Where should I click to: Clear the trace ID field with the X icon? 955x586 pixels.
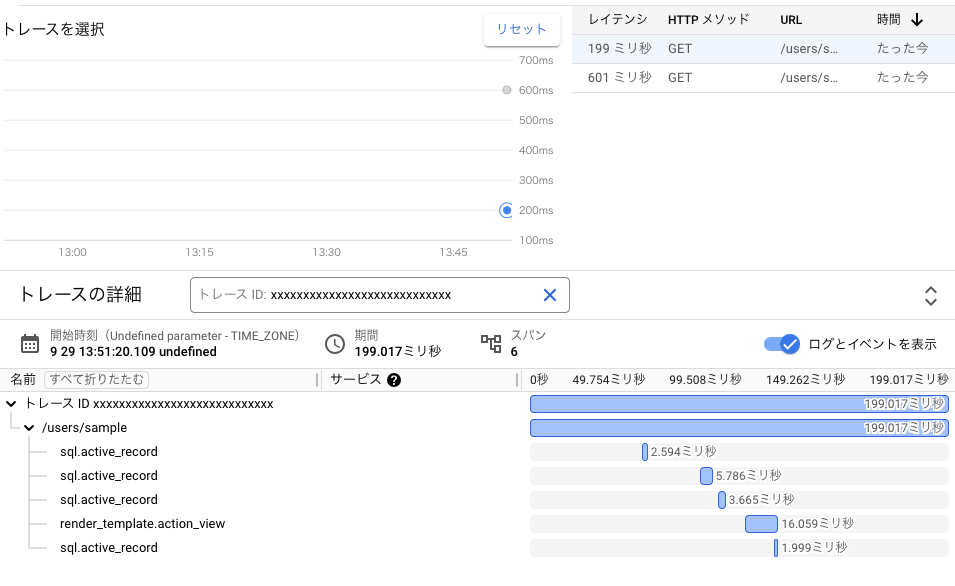tap(549, 295)
